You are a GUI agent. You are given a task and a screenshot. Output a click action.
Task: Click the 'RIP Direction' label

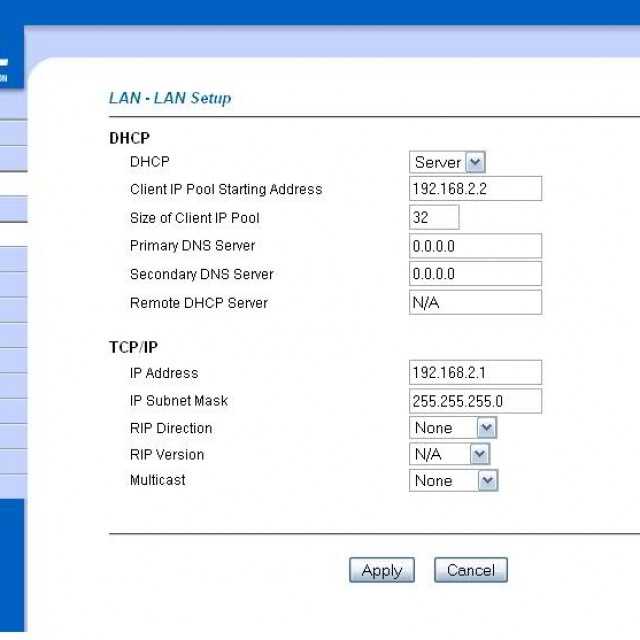[x=171, y=428]
